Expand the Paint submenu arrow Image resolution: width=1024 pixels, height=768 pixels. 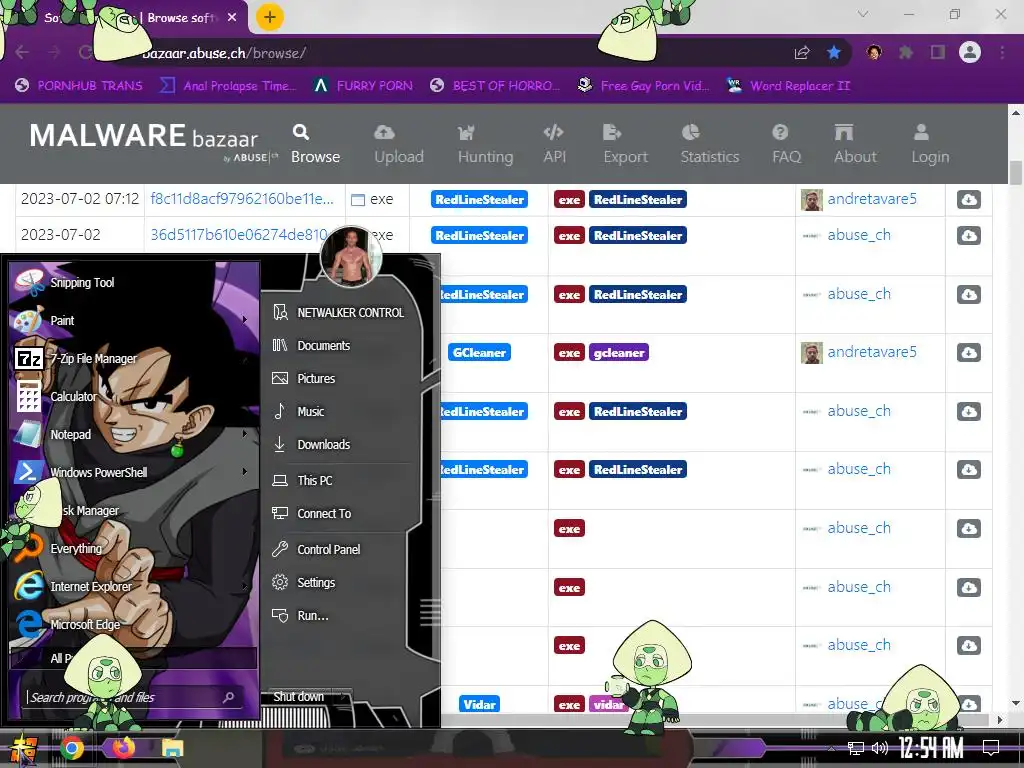(245, 320)
